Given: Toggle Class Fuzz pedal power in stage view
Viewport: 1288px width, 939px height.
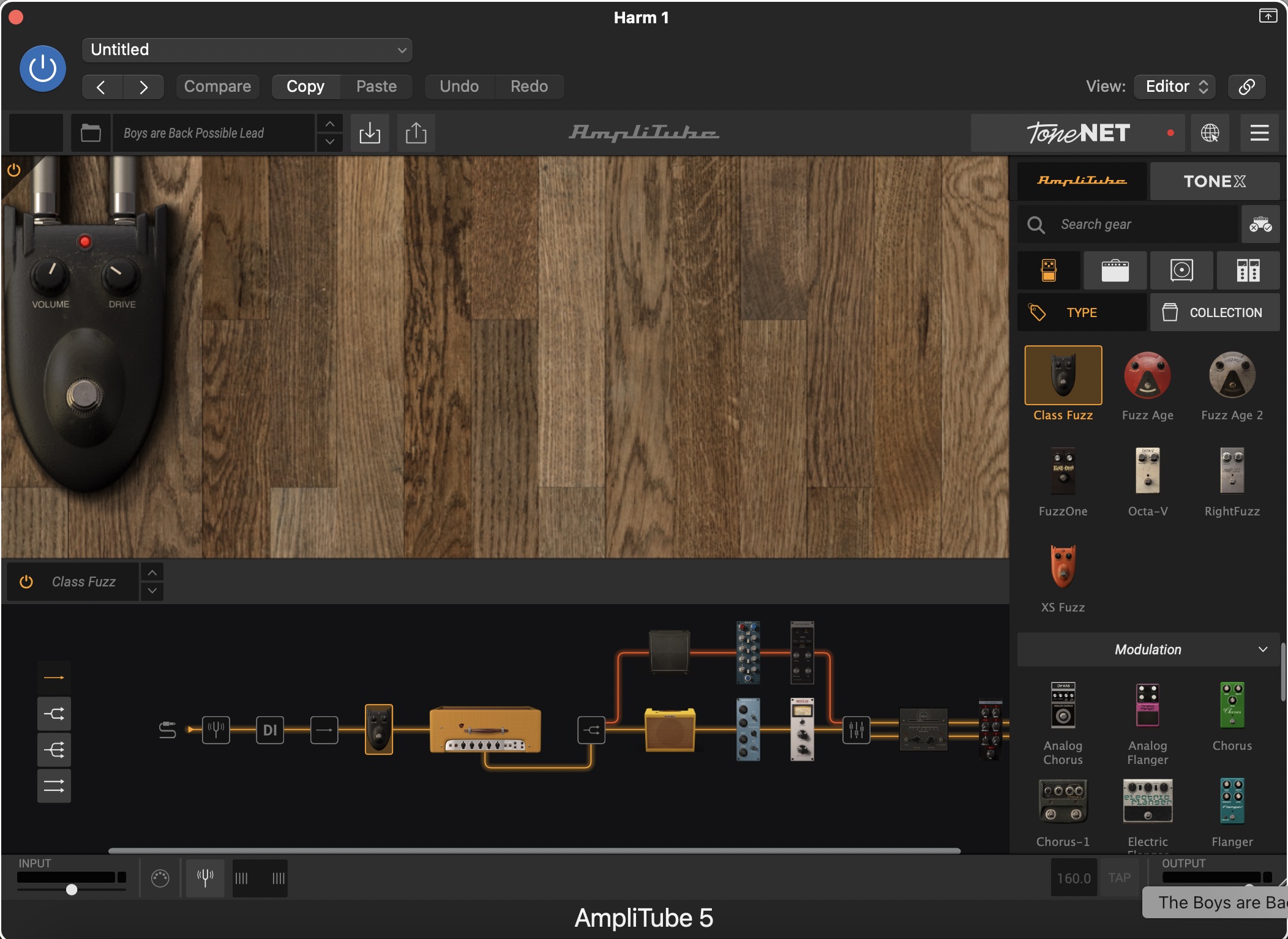Looking at the screenshot, I should point(14,170).
